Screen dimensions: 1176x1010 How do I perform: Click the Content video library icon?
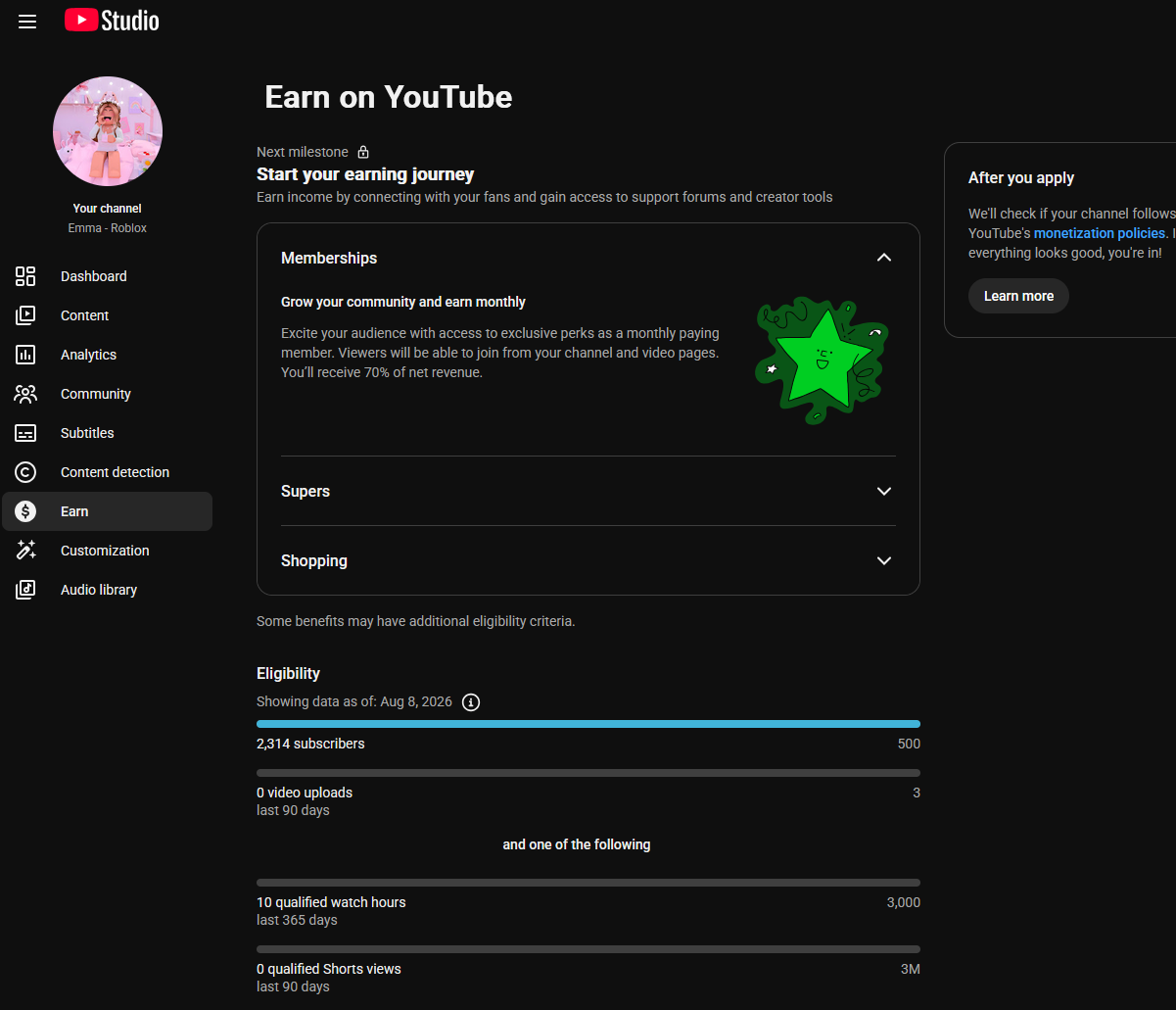25,315
